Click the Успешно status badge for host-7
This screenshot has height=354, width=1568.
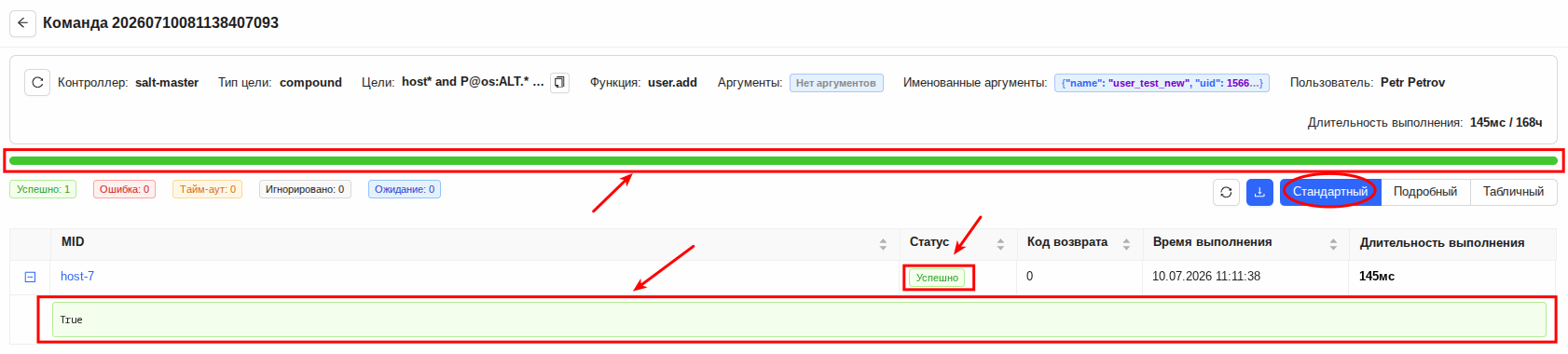point(937,278)
